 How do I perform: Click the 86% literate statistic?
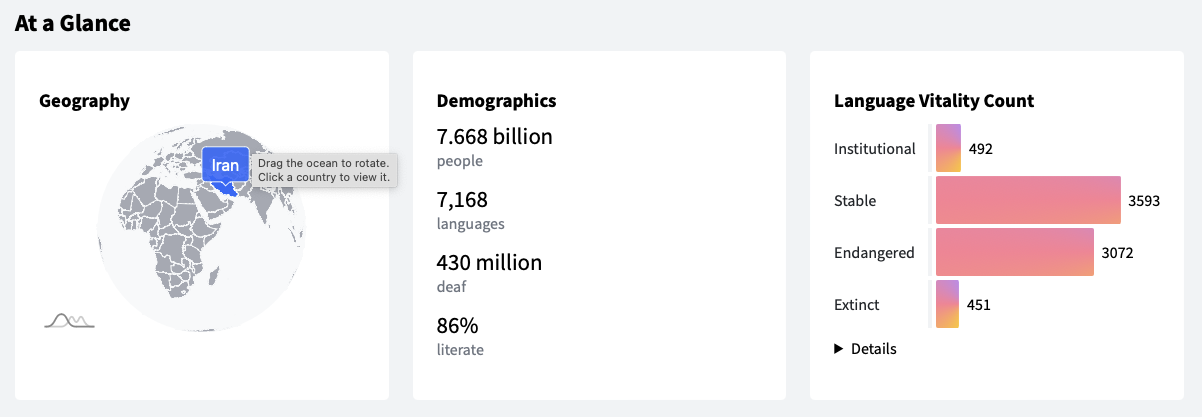[x=460, y=336]
